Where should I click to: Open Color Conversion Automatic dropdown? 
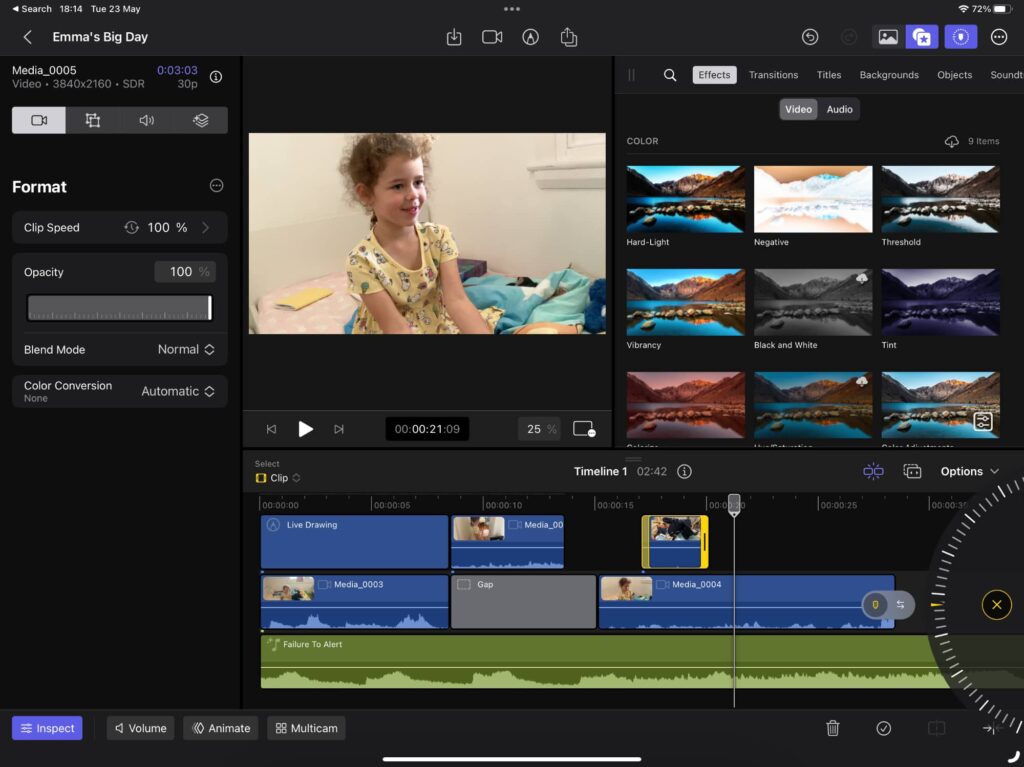178,391
